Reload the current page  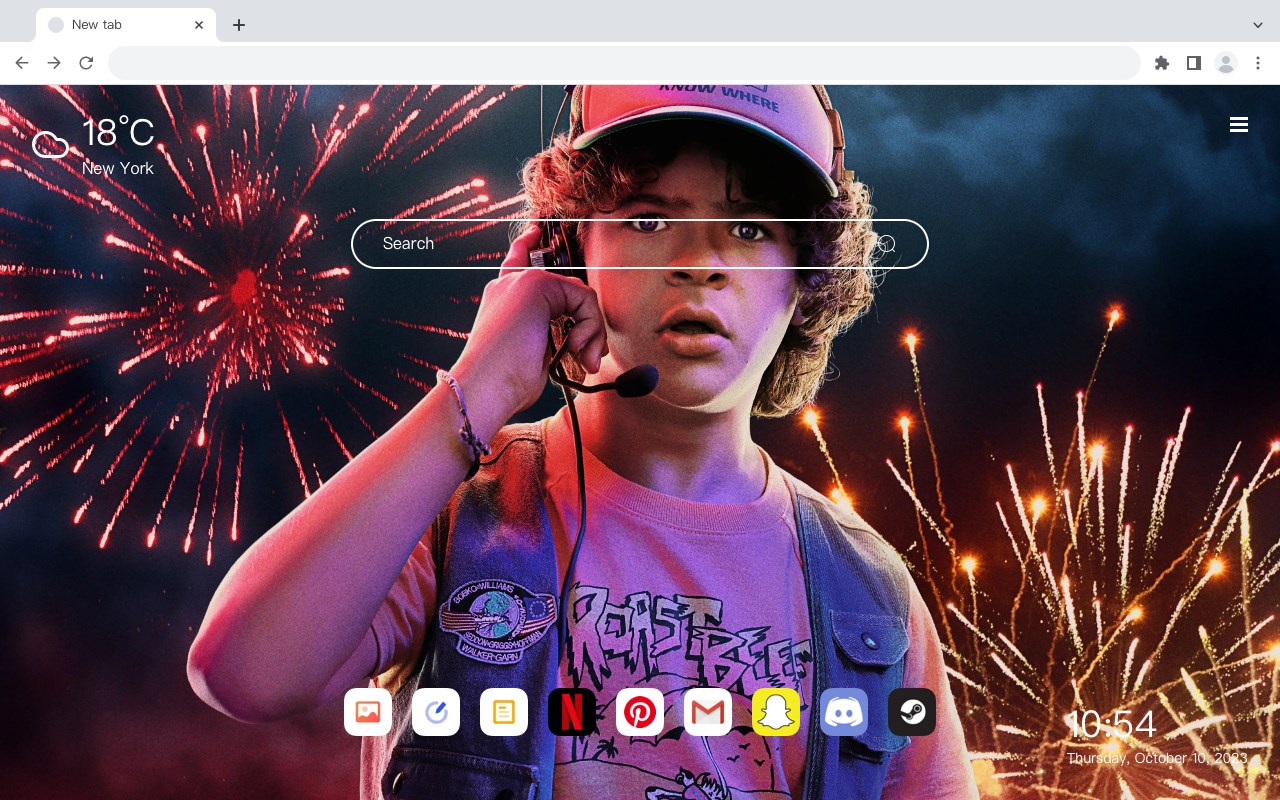86,63
